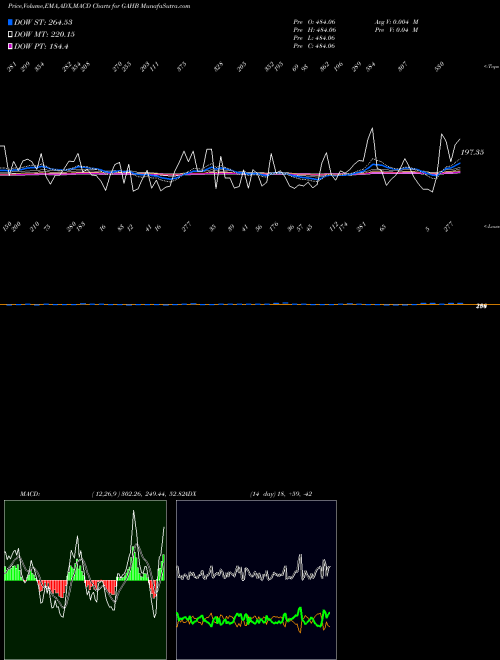Click the 'Pre O: 484.06' open value
Image resolution: width=500 pixels, height=660 pixels.
tap(314, 22)
